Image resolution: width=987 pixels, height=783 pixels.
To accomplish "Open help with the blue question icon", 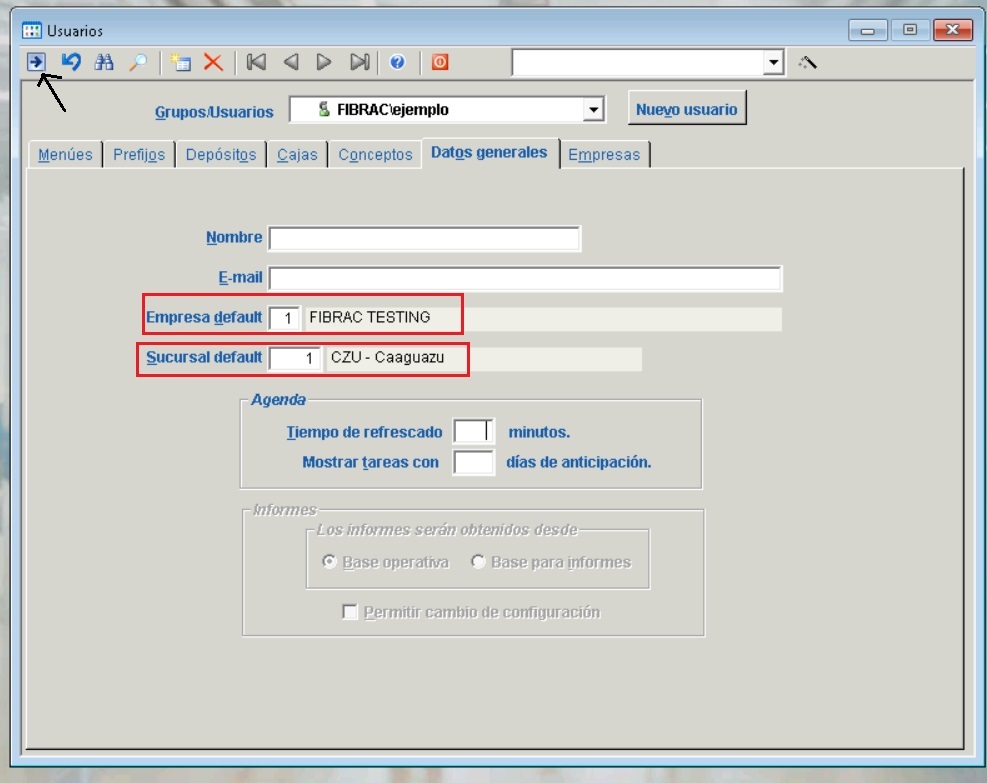I will click(397, 62).
